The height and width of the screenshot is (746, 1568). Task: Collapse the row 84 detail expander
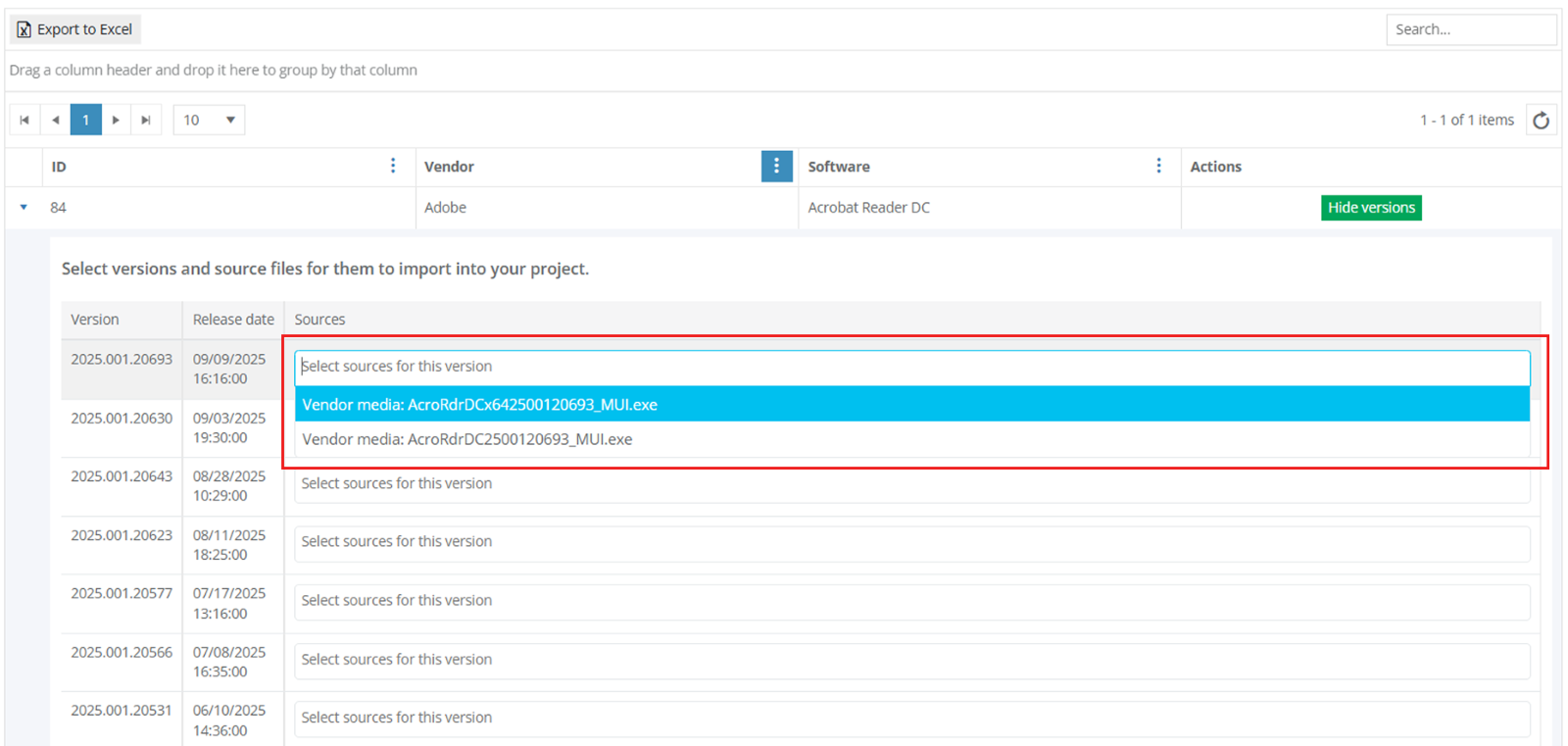[24, 208]
